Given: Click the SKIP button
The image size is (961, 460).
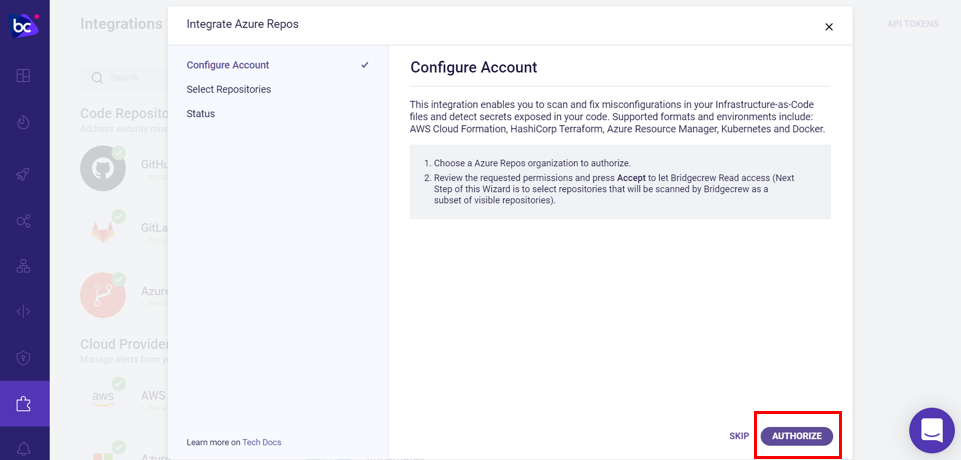Looking at the screenshot, I should coord(739,436).
